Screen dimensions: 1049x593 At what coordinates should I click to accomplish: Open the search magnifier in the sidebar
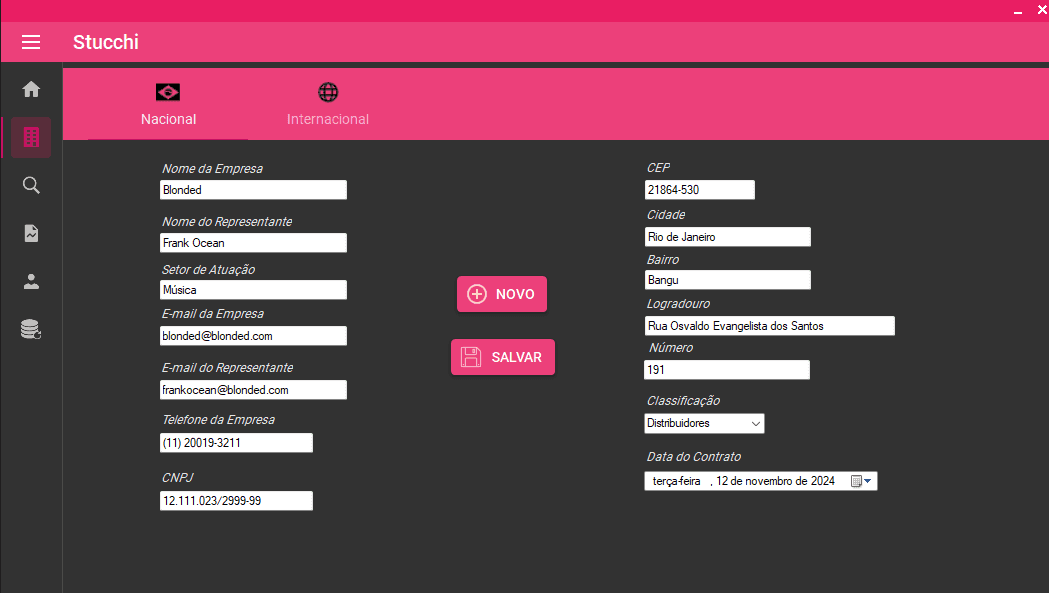click(30, 185)
